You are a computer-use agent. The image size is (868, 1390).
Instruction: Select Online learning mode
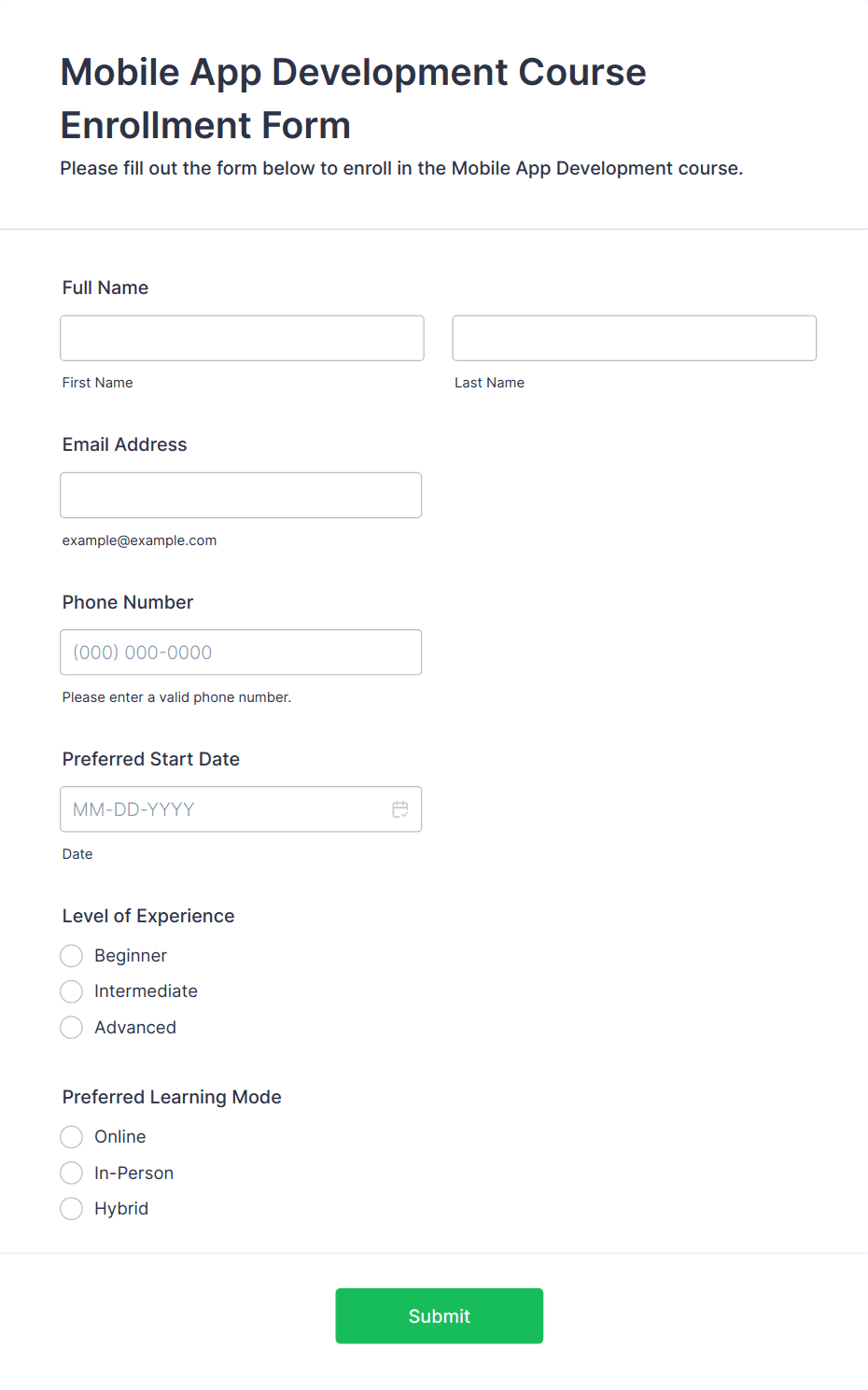click(x=72, y=1137)
